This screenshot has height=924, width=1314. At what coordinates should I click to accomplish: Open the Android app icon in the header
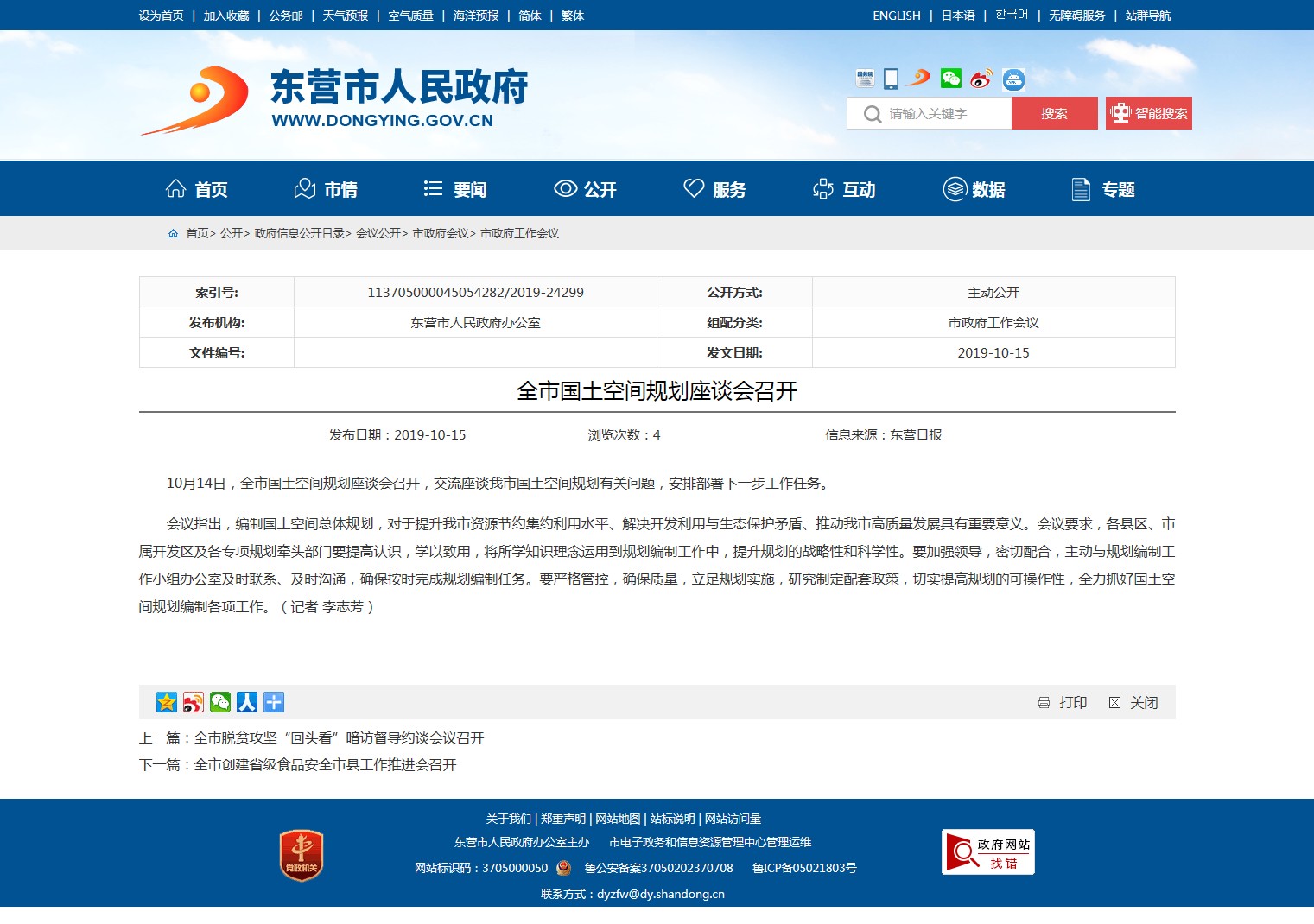pyautogui.click(x=1013, y=79)
